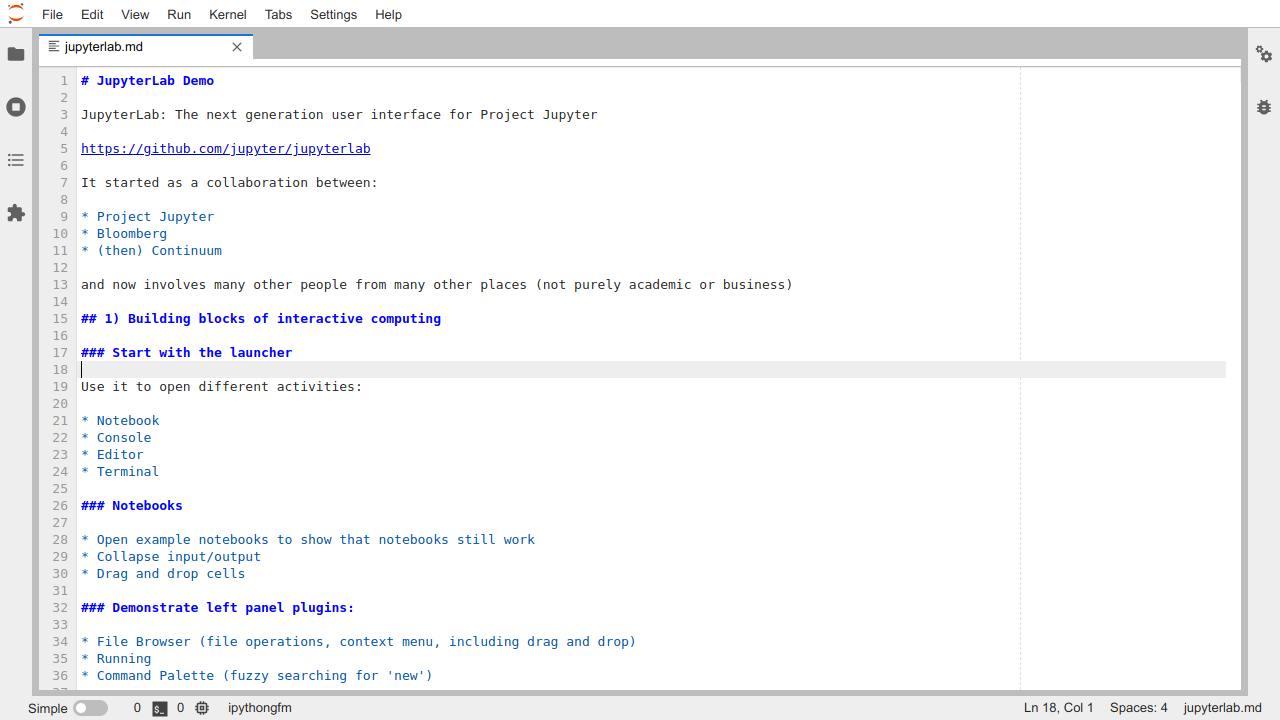This screenshot has width=1280, height=720.
Task: Click the '* Console' list line
Action: (x=116, y=437)
